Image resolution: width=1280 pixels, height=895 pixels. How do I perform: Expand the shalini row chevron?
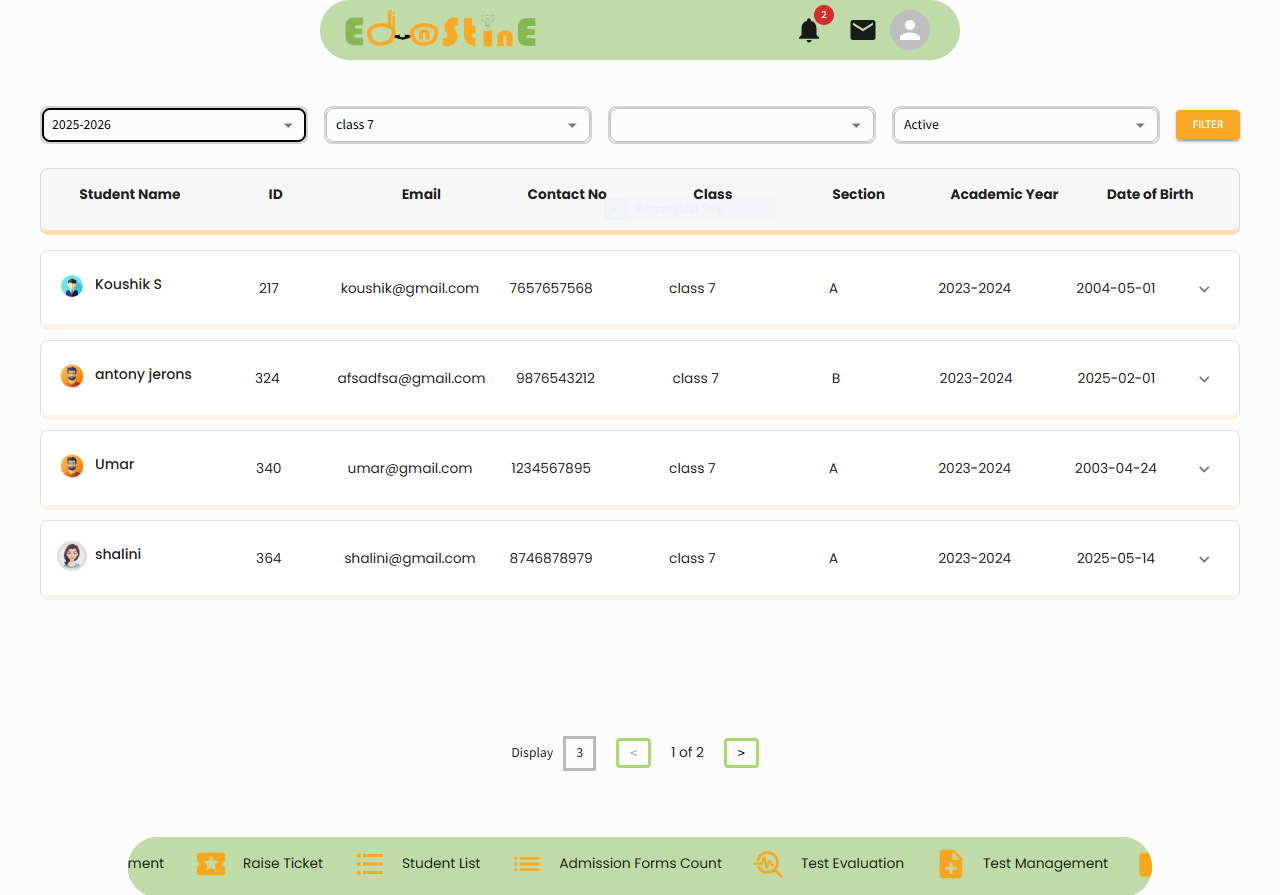tap(1204, 559)
